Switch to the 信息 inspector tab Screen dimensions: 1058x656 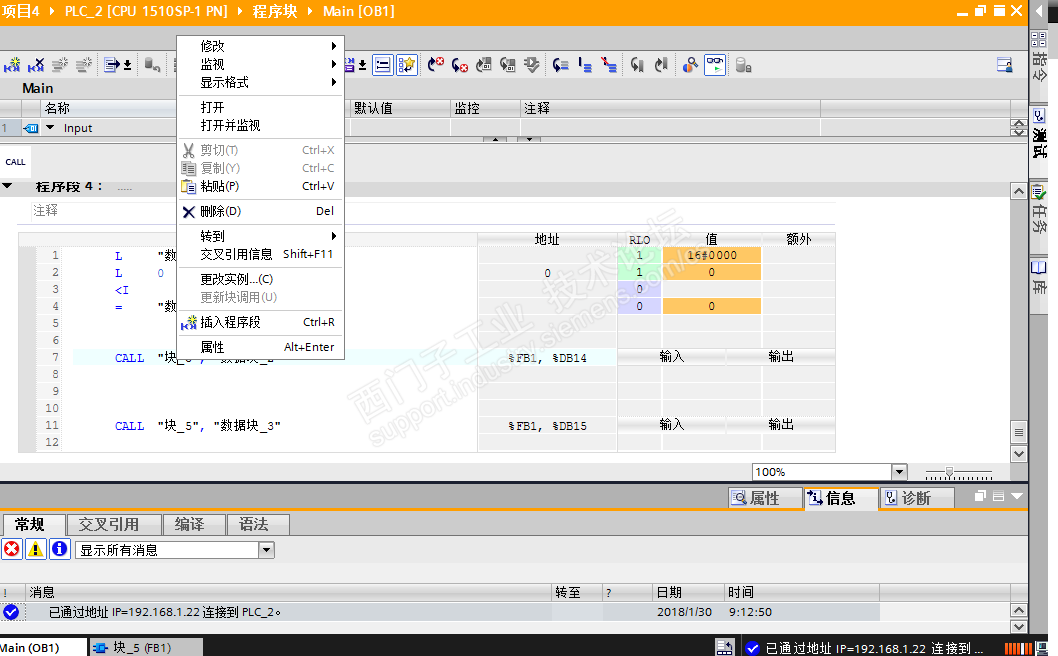[x=841, y=498]
